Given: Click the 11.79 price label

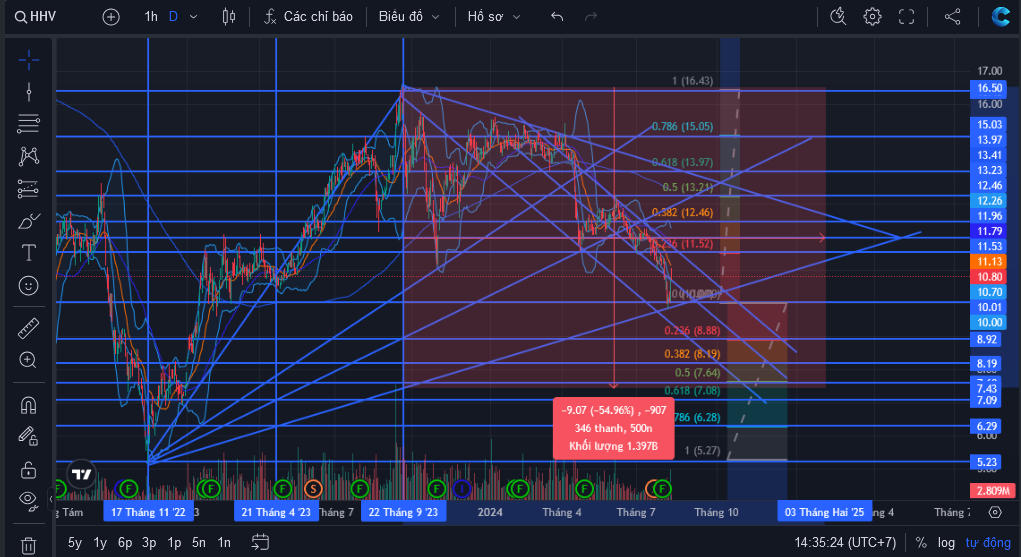Looking at the screenshot, I should pos(988,231).
